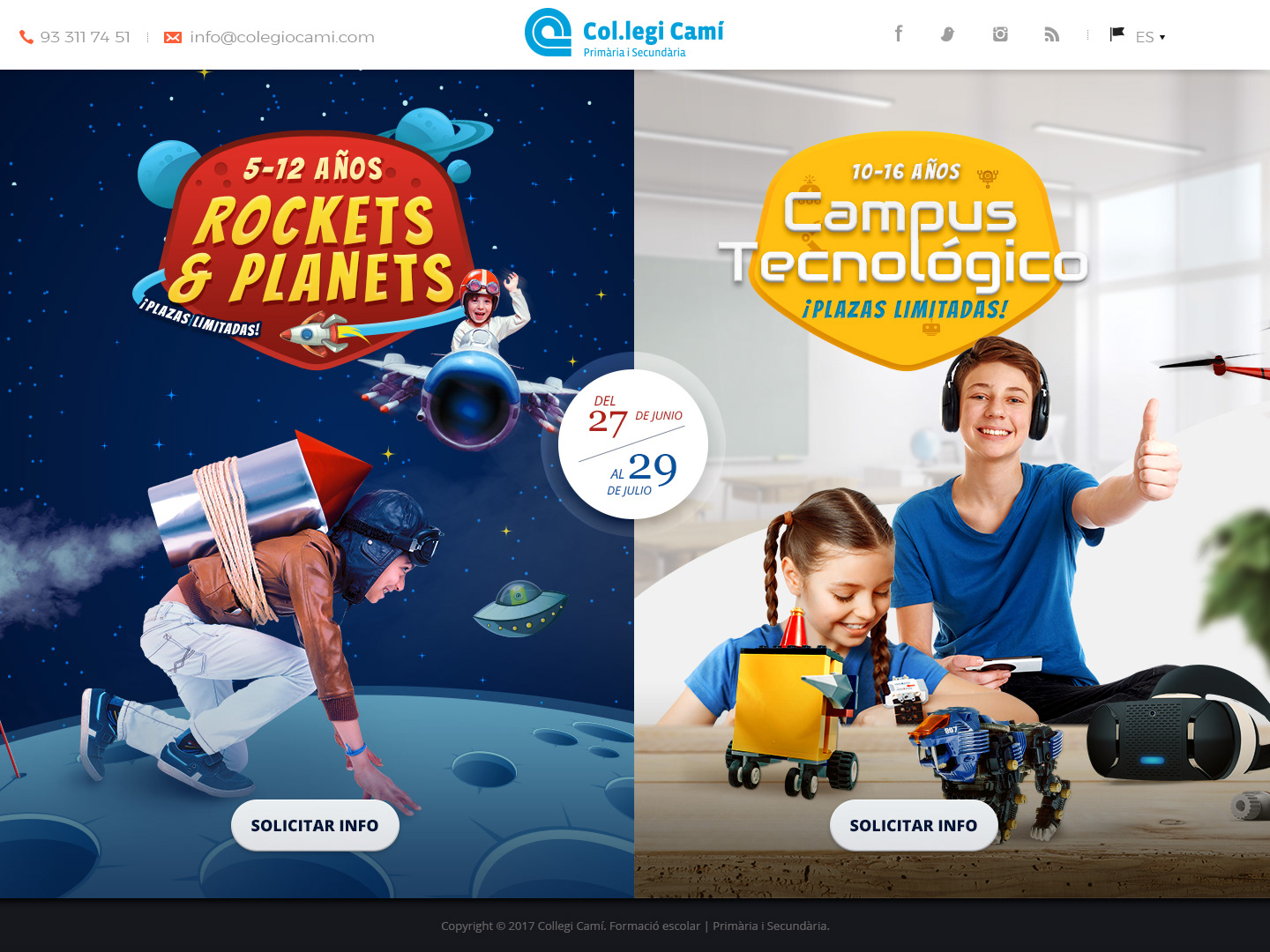Open info@colegiocami.com email link

[x=282, y=37]
